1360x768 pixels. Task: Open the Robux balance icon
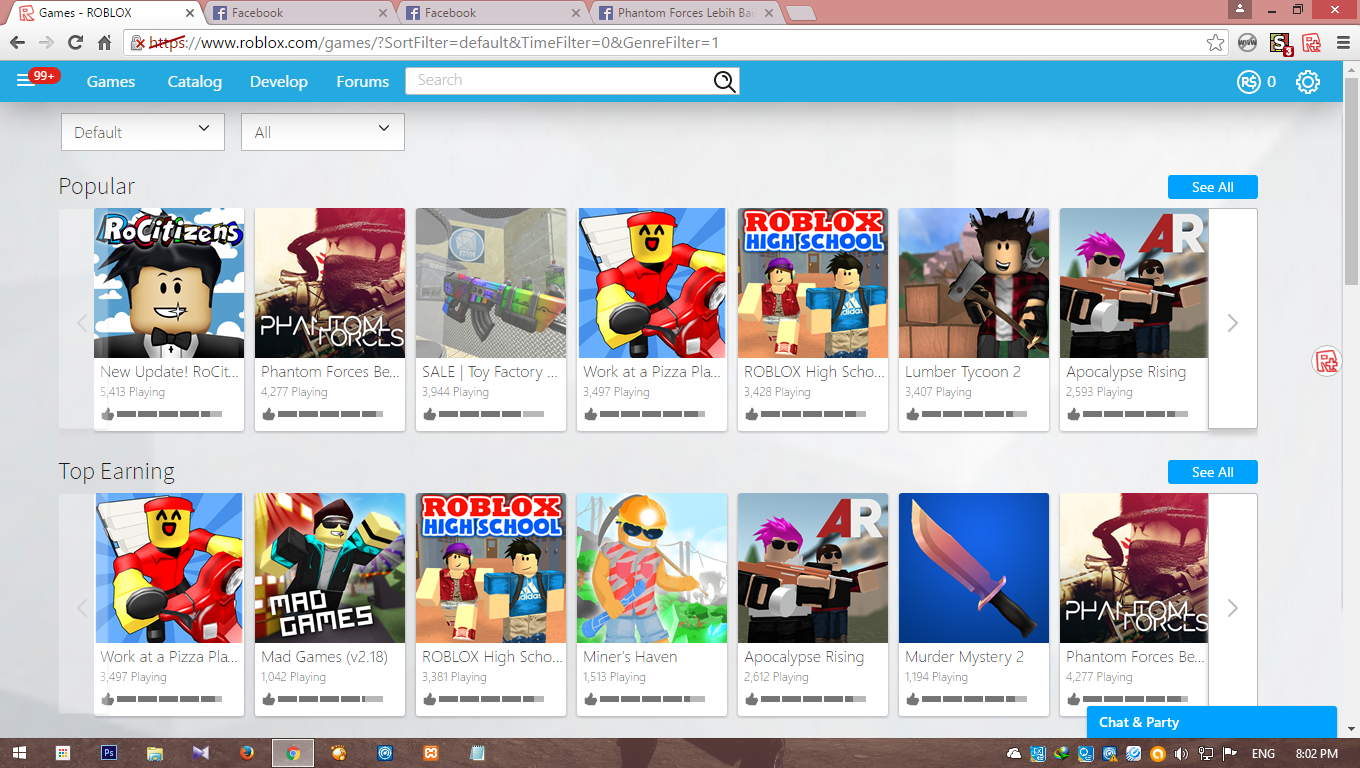(1248, 82)
